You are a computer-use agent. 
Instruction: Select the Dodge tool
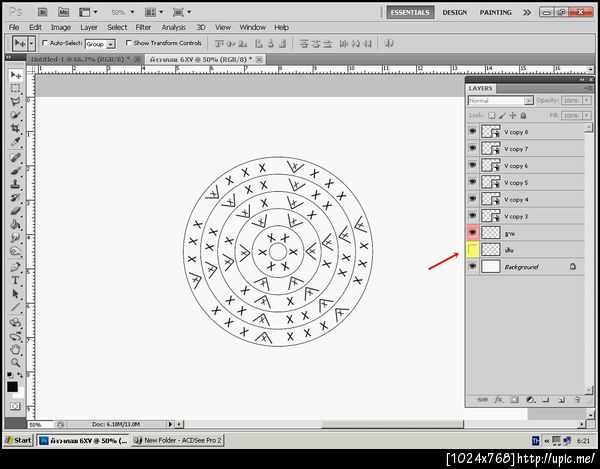15,251
